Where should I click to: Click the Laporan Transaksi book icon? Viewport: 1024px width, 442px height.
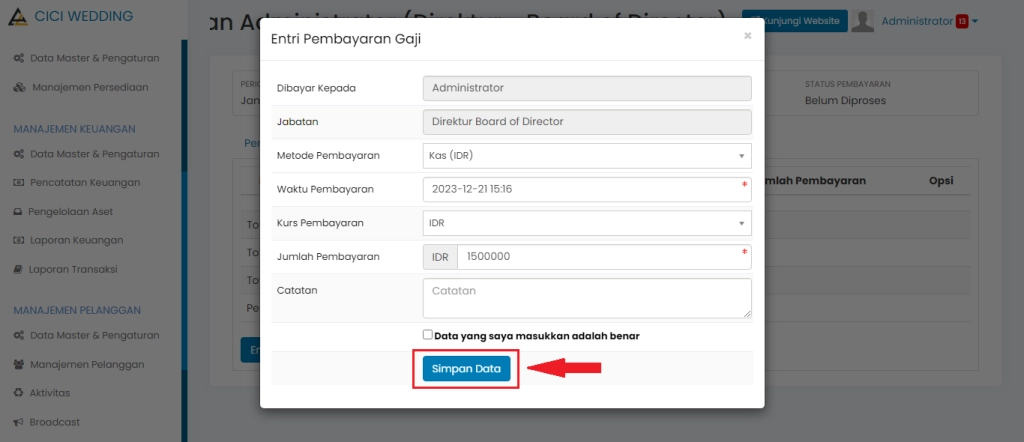pos(18,269)
